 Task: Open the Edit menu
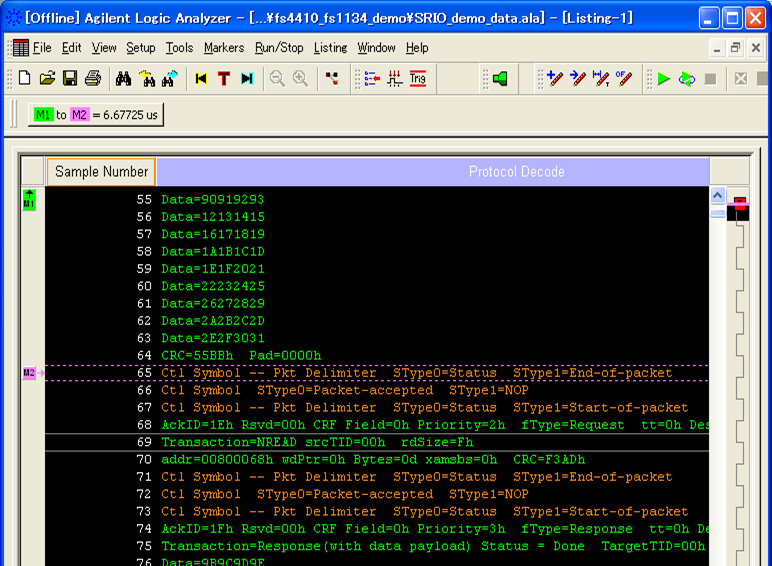71,48
